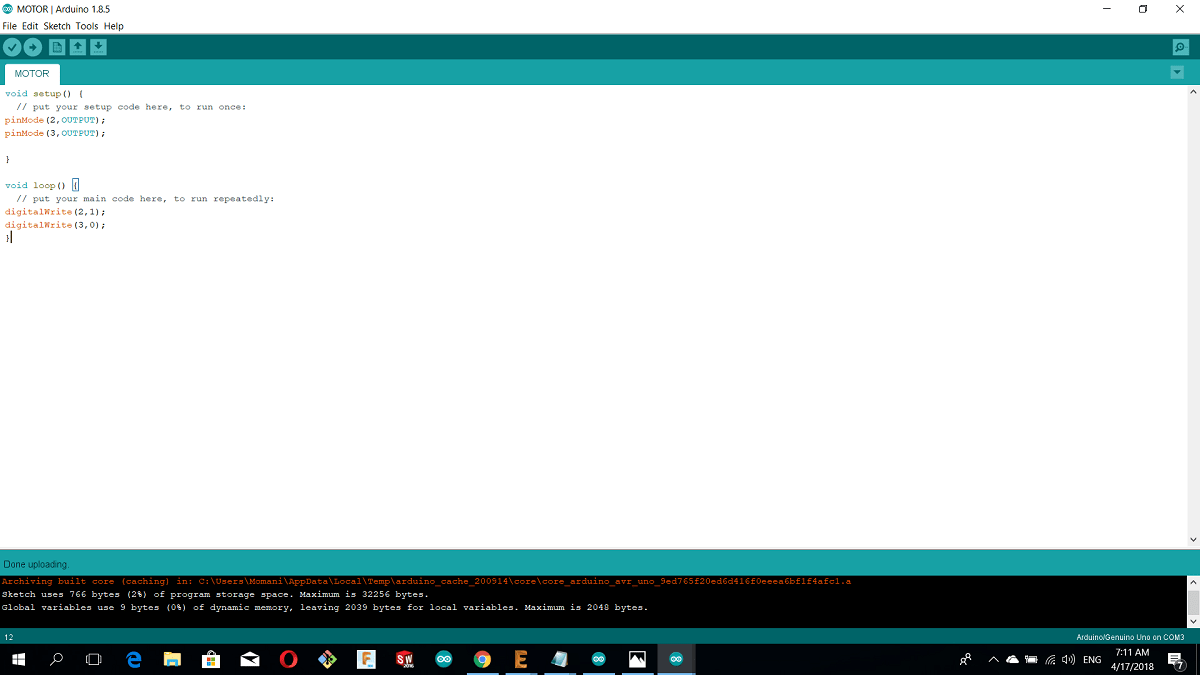Click the console scrollbar up arrow
The image size is (1200, 675).
point(1193,582)
